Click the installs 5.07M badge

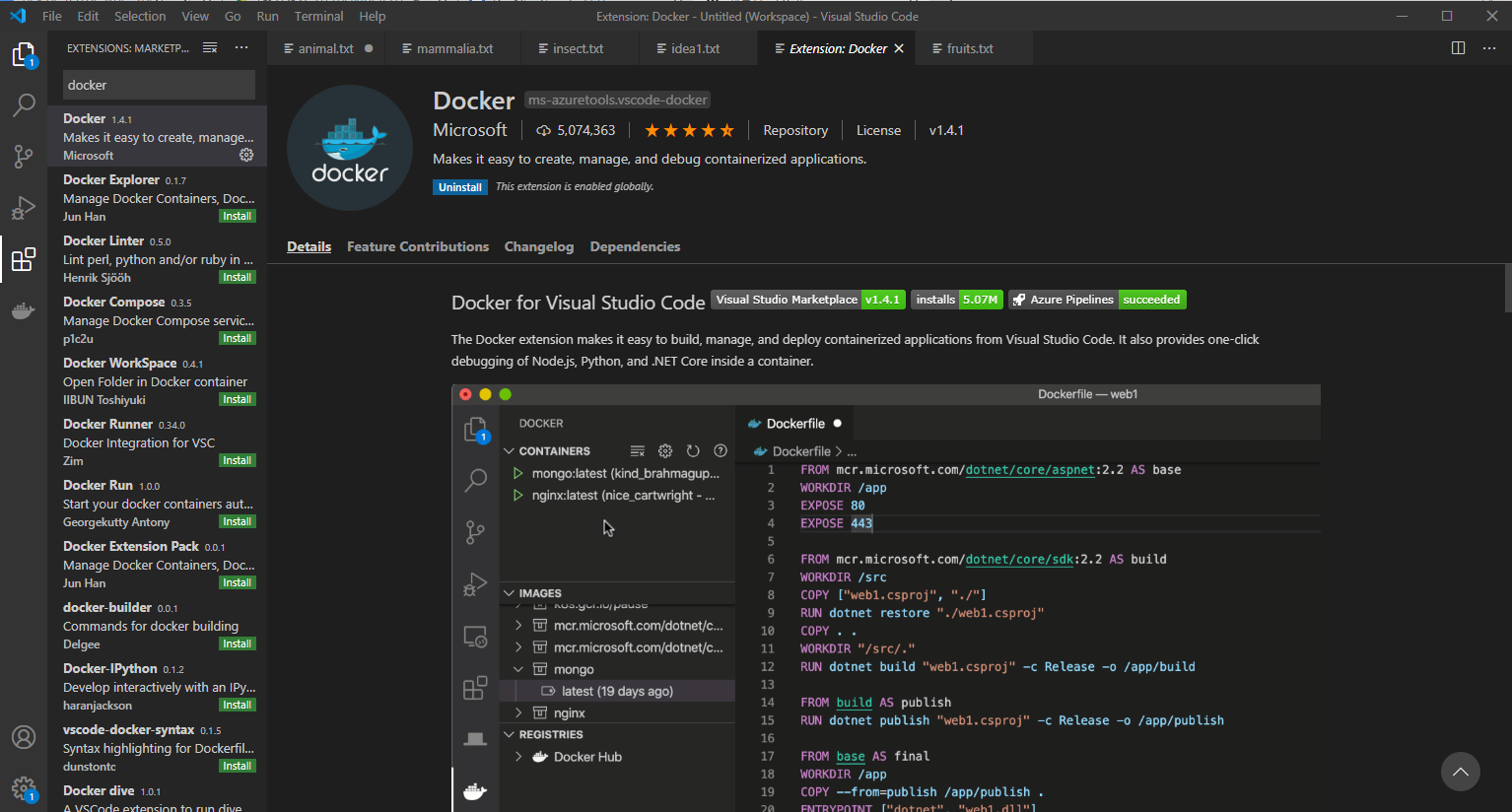pyautogui.click(x=956, y=300)
